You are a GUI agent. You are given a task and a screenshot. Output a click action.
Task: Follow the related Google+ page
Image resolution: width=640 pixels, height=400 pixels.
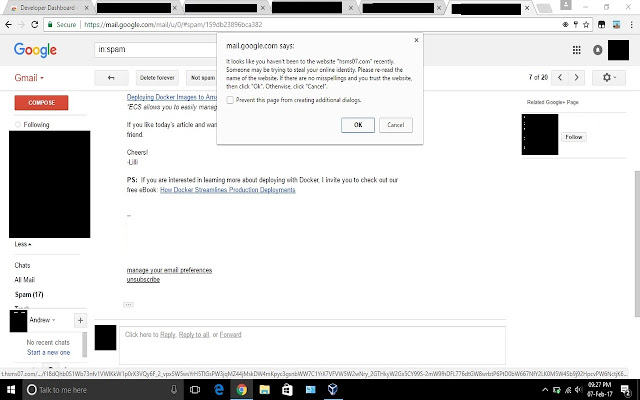(573, 137)
